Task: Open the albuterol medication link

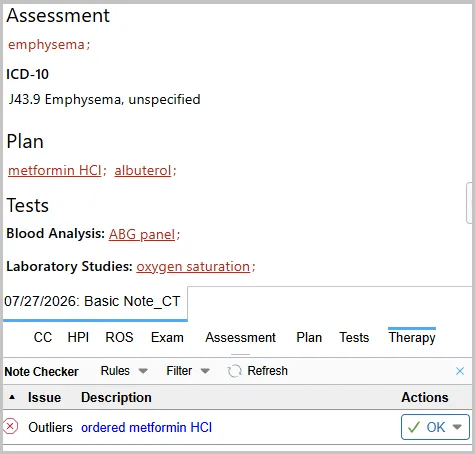Action: 143,171
